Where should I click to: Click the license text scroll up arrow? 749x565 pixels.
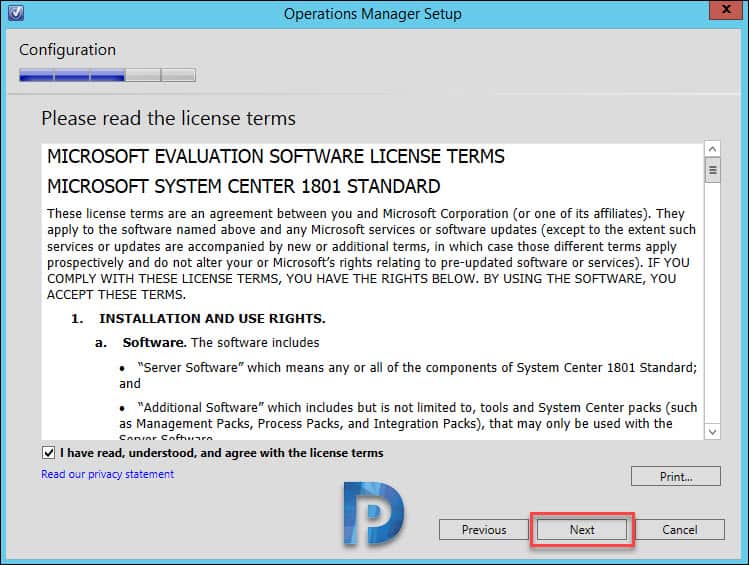(712, 149)
